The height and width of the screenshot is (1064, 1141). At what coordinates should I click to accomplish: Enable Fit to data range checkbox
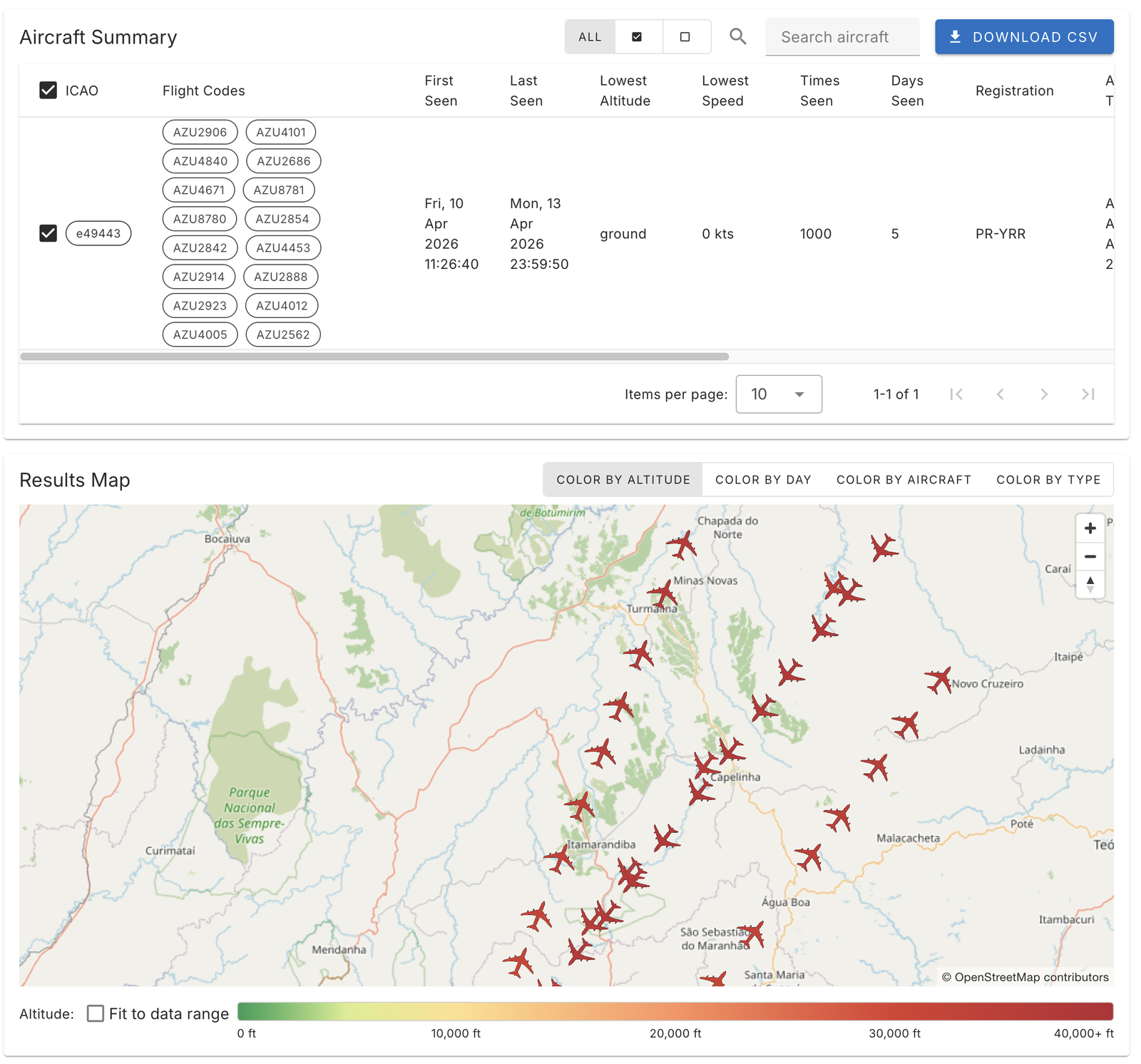tap(96, 1013)
